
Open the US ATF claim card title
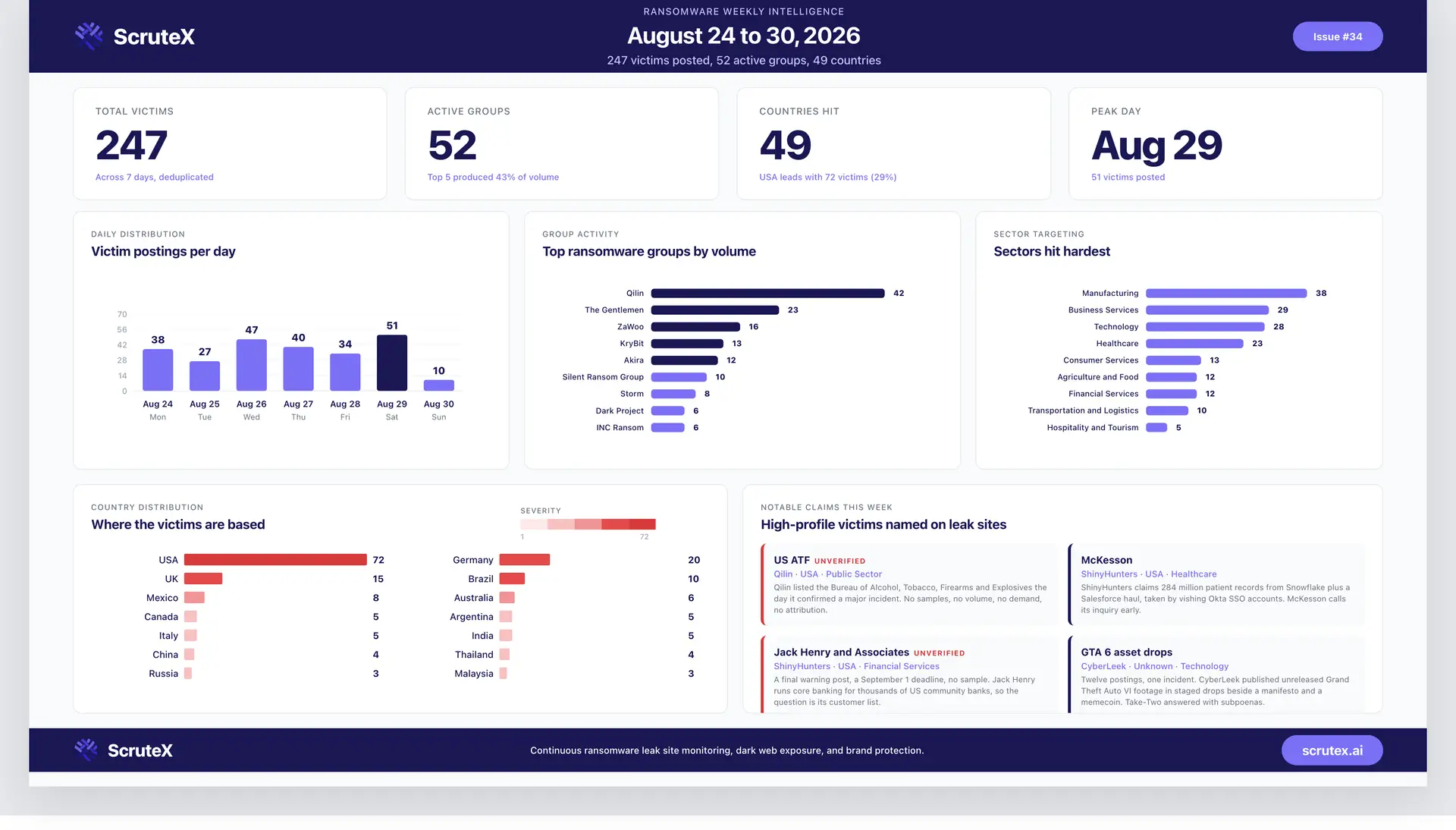tap(791, 560)
